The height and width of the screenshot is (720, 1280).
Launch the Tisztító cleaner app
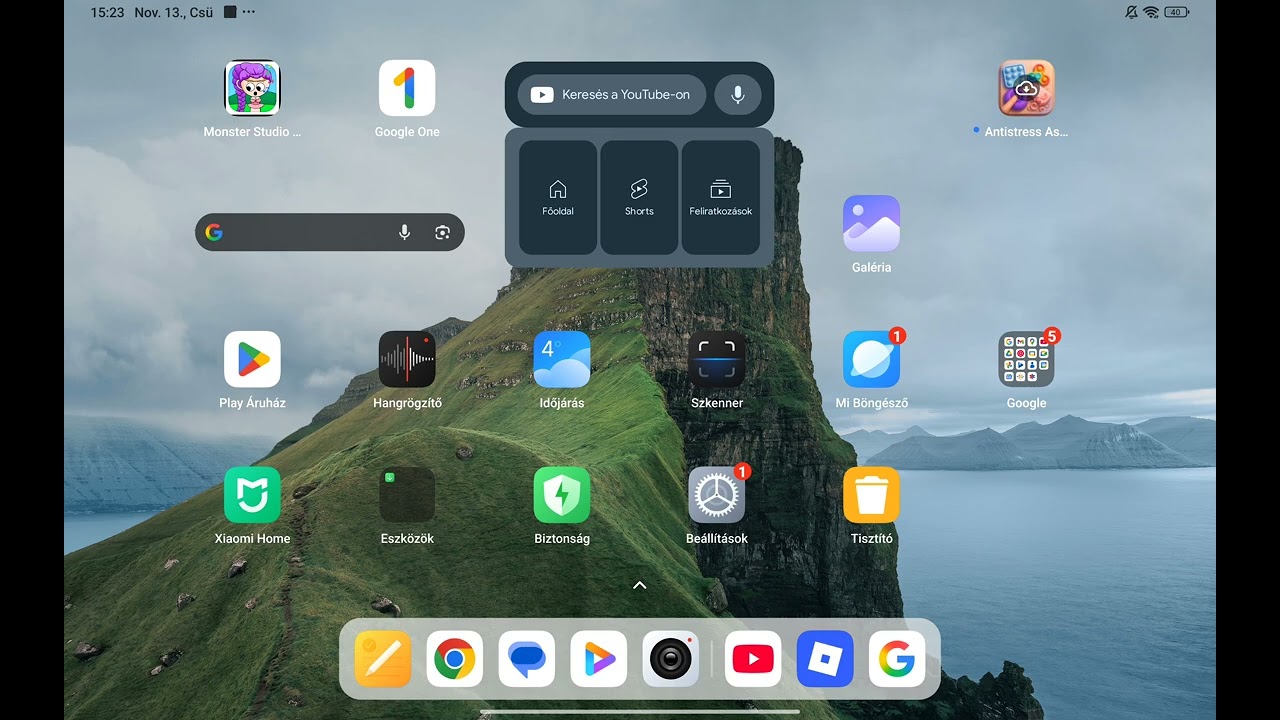click(x=871, y=494)
